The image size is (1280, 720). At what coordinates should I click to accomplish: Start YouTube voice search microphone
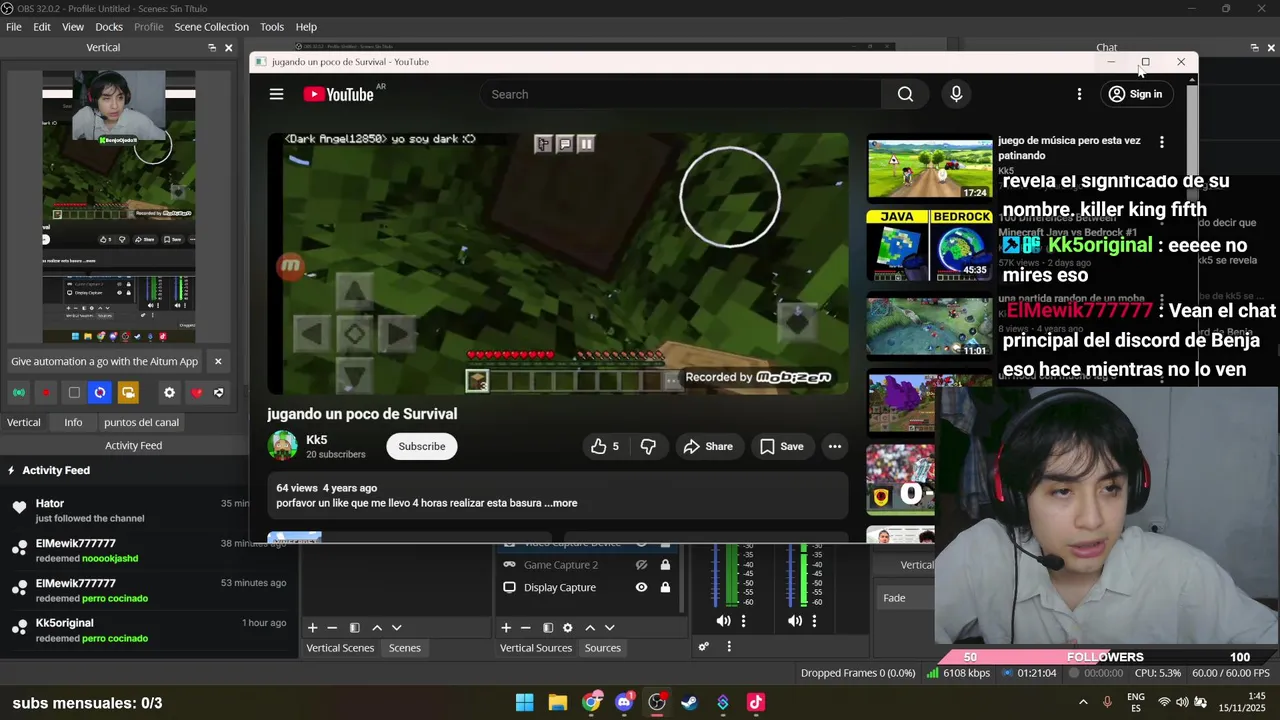pyautogui.click(x=956, y=94)
